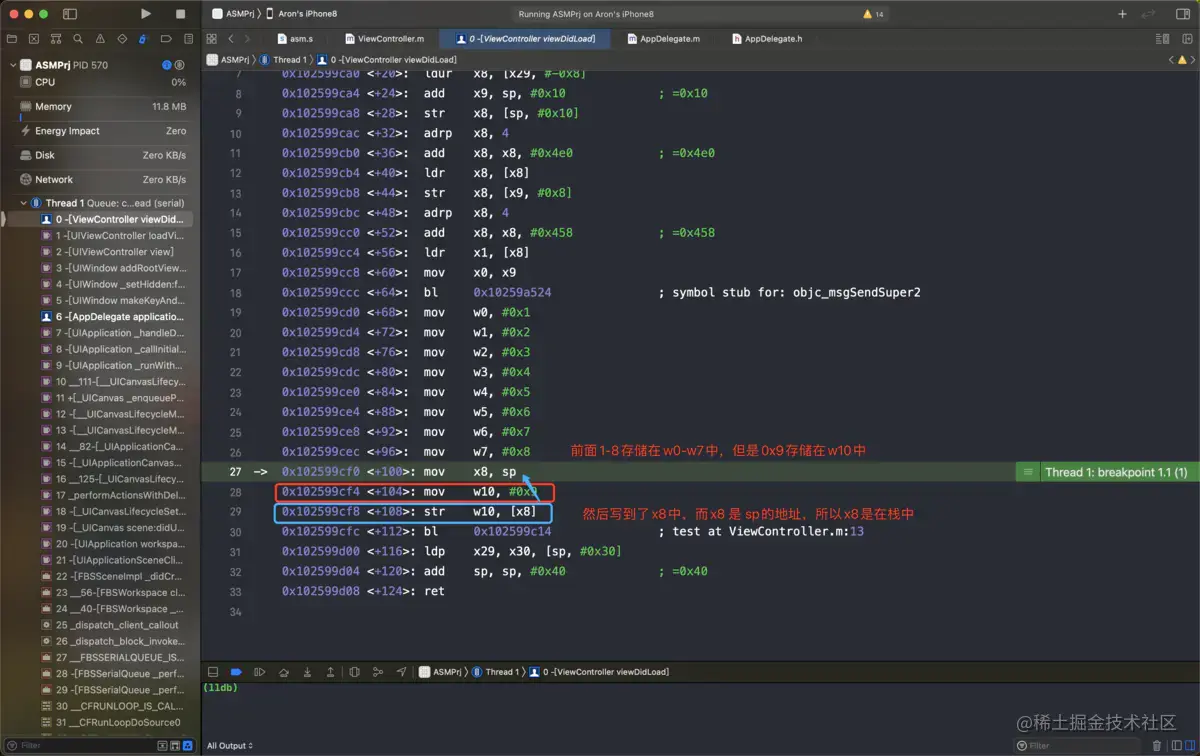Open the Memory gauge report
The width and height of the screenshot is (1200, 756).
[x=54, y=106]
